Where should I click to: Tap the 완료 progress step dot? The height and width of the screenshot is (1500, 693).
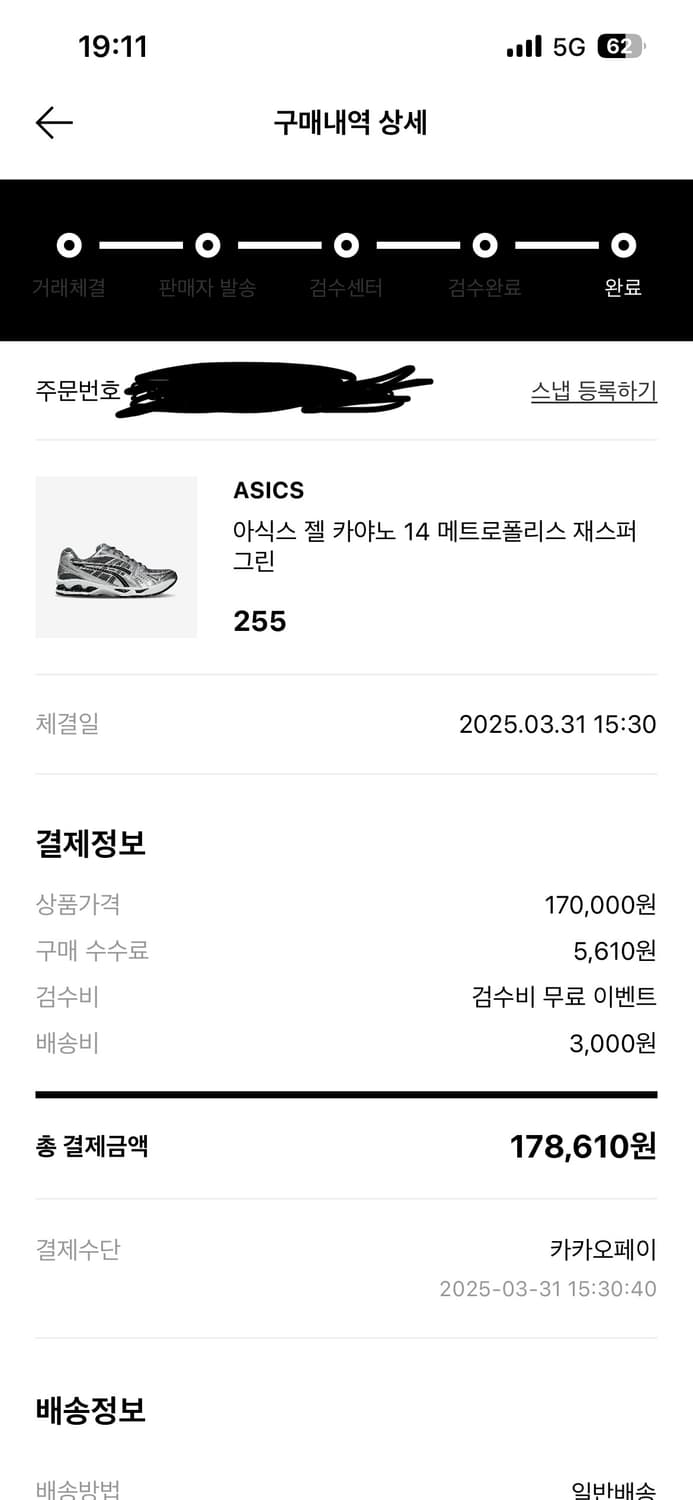click(x=623, y=245)
